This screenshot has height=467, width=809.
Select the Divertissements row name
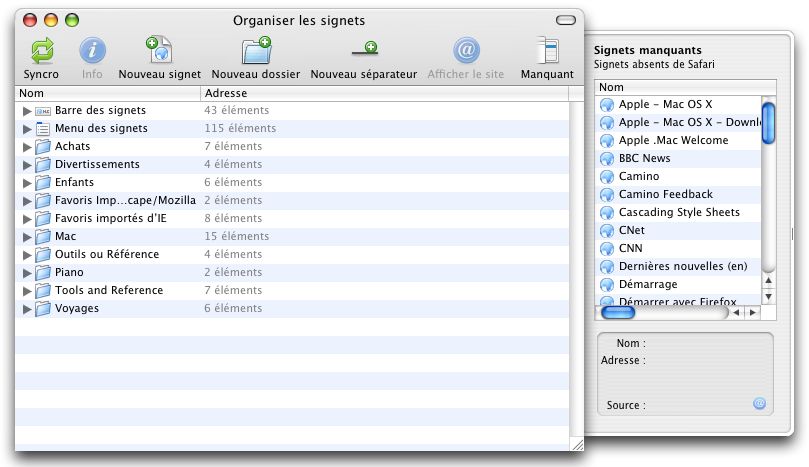[97, 164]
